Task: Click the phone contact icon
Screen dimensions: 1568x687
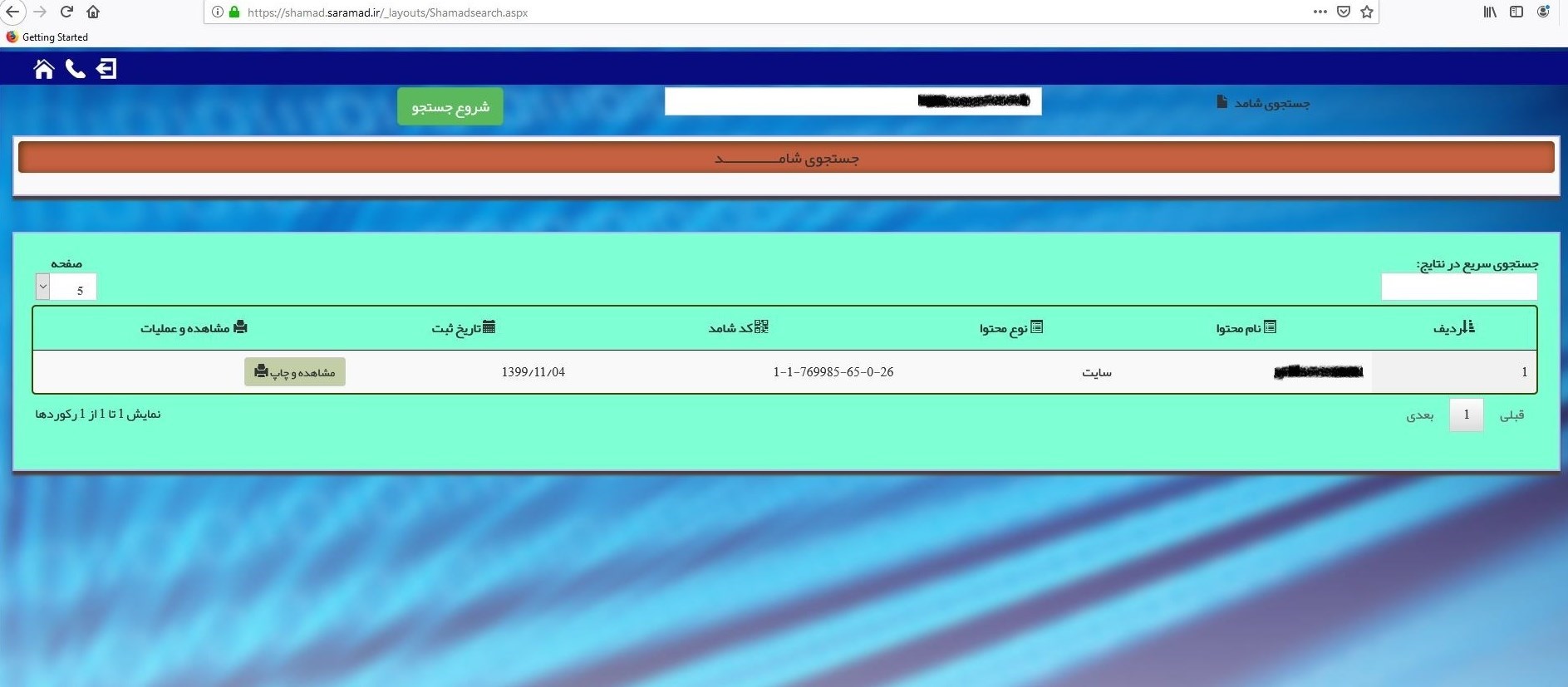Action: tap(75, 69)
